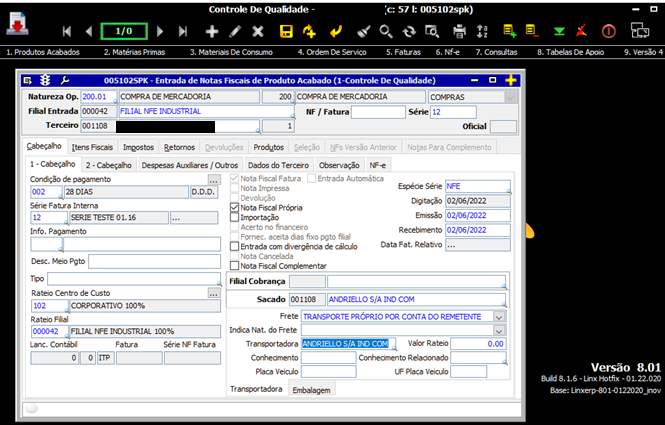Click the printer icon in toolbar
Screen dimensions: 665x425
click(x=460, y=31)
